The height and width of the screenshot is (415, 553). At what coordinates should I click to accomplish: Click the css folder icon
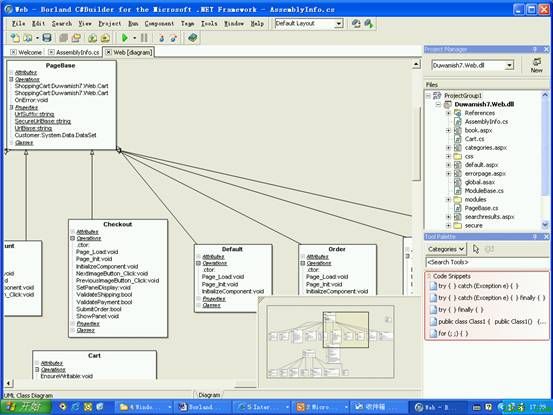coord(457,156)
